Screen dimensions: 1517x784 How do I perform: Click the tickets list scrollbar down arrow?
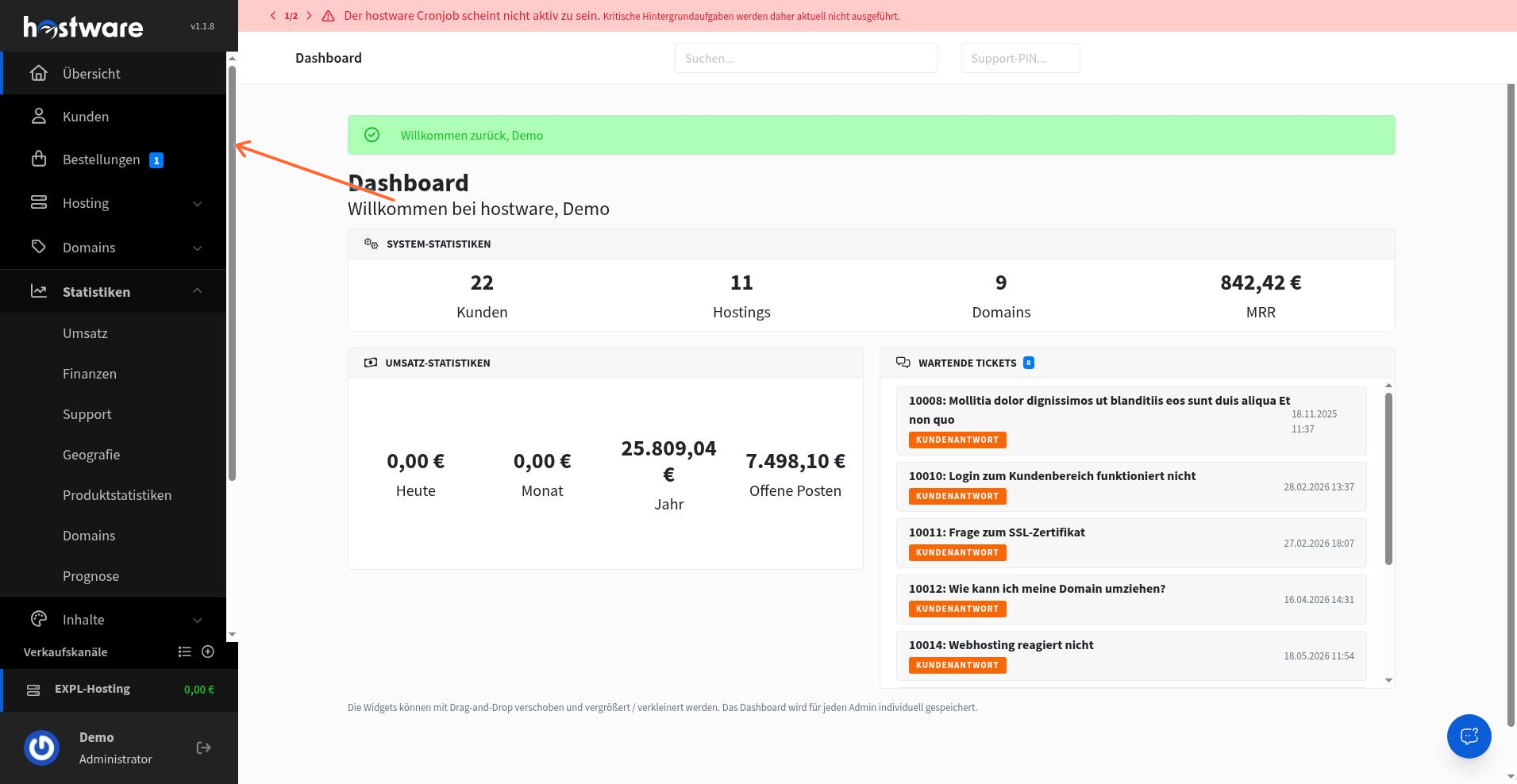1388,680
